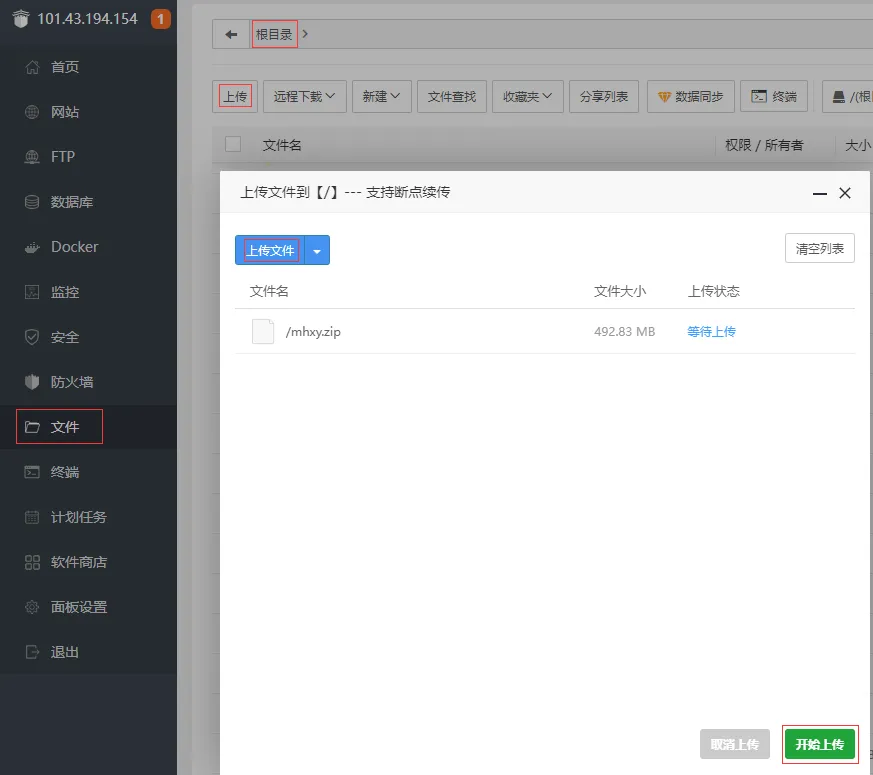Click the 文件名 column header in the upload dialog
The height and width of the screenshot is (775, 873).
click(x=269, y=291)
